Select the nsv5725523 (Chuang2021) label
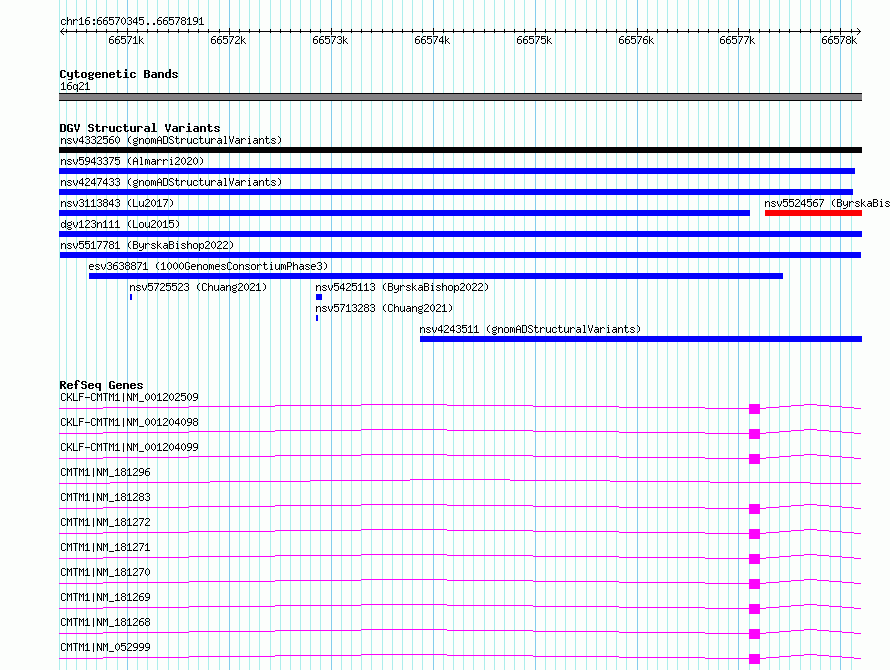This screenshot has height=670, width=890. [198, 287]
